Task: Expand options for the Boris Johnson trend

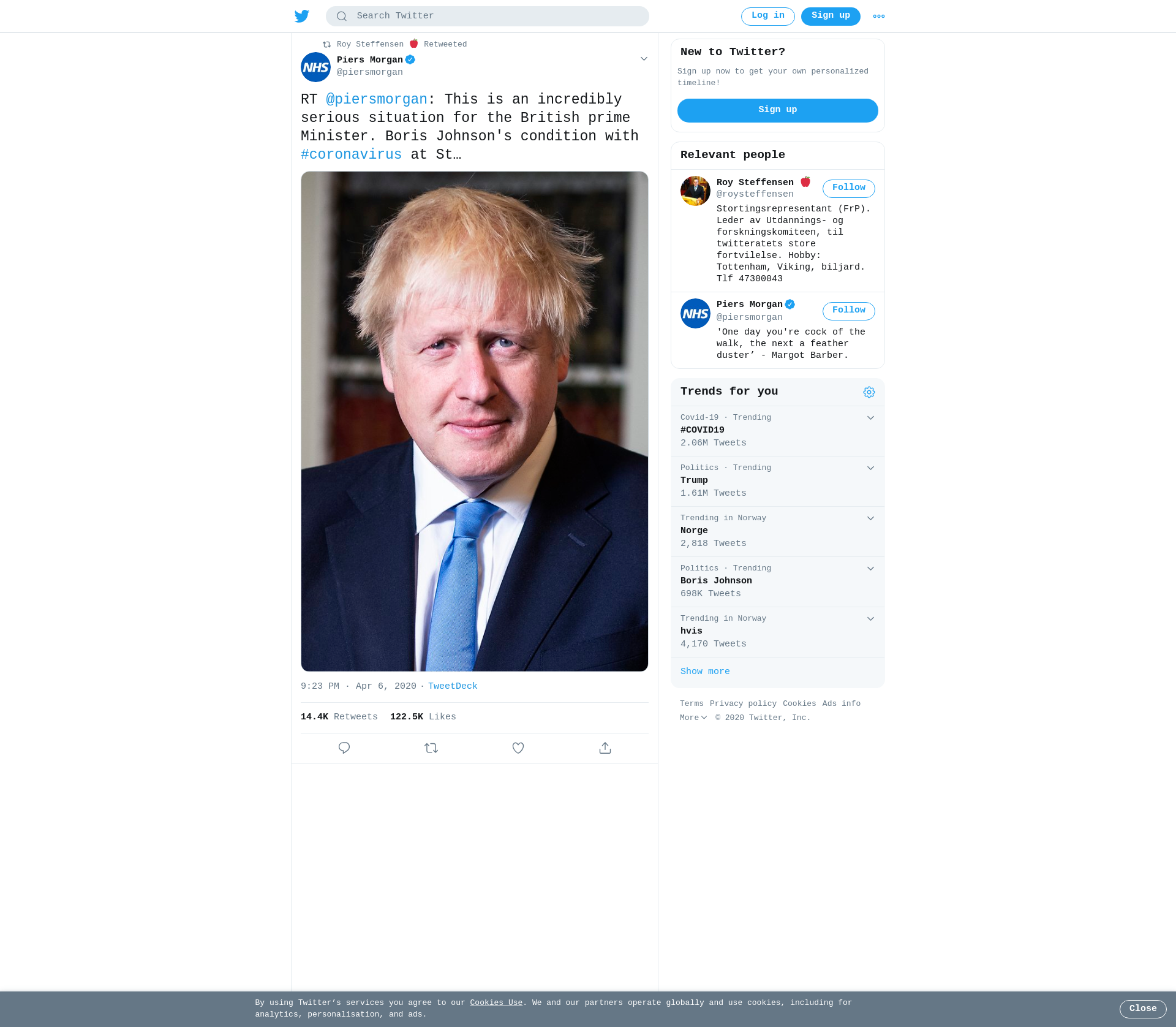Action: pos(870,569)
